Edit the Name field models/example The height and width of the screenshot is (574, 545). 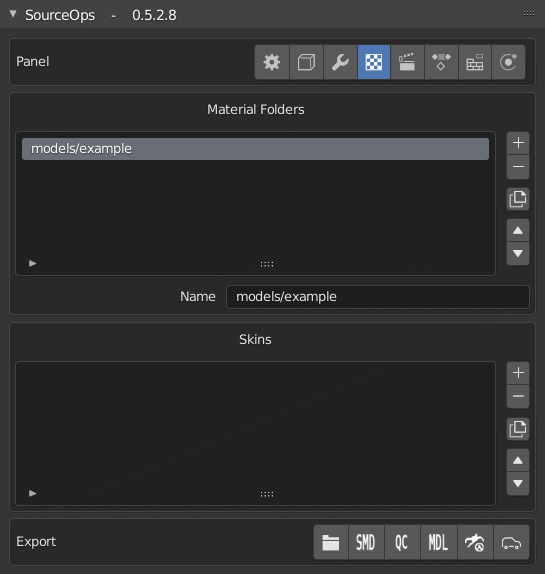tap(378, 297)
